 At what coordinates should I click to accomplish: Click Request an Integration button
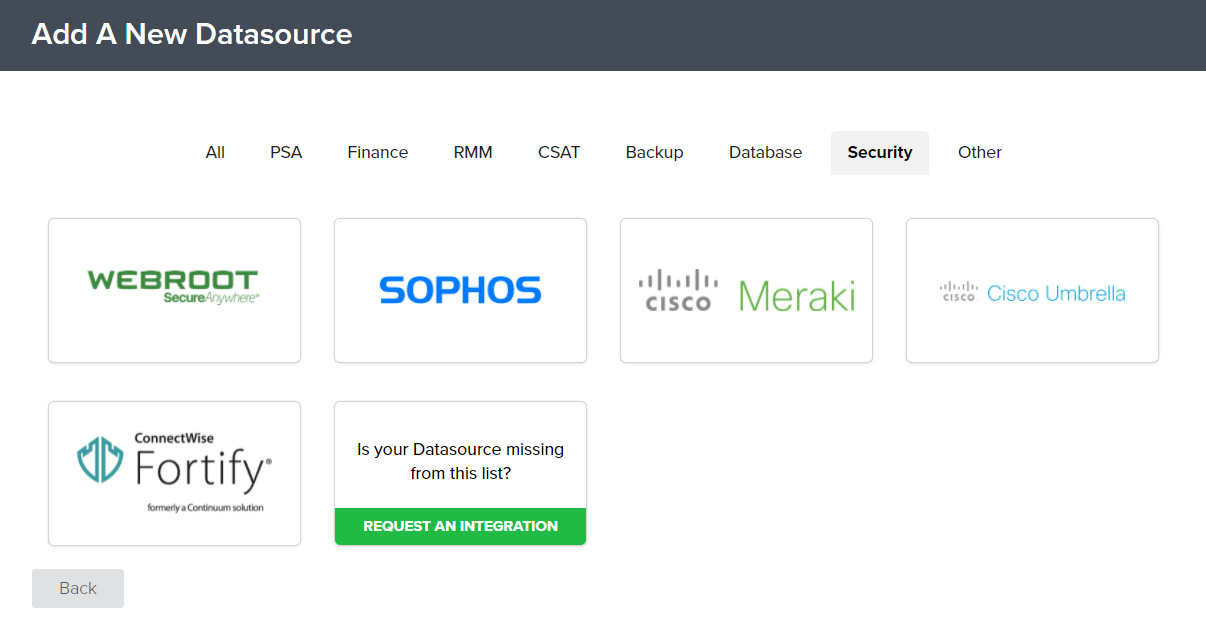(460, 526)
